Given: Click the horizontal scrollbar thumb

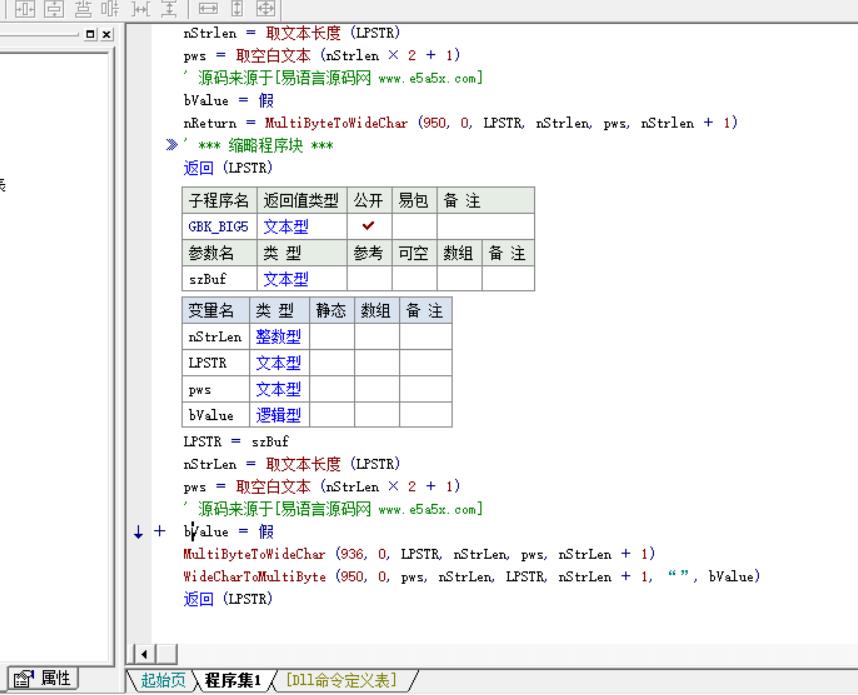Looking at the screenshot, I should (x=166, y=654).
